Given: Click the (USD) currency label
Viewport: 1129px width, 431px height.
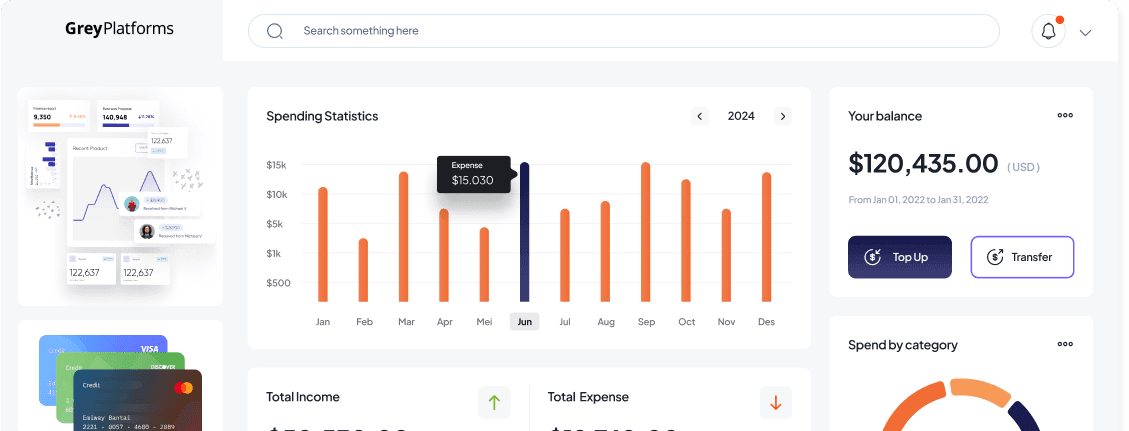Looking at the screenshot, I should [1023, 167].
